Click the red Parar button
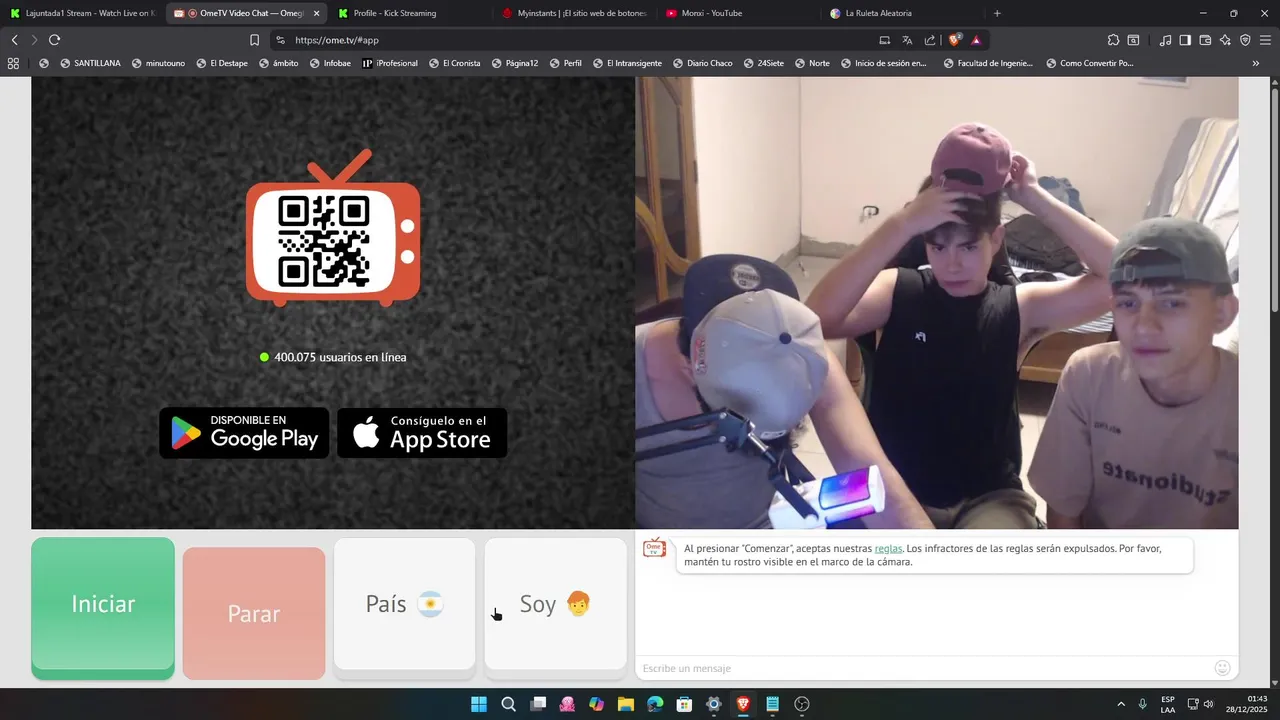 (x=254, y=613)
